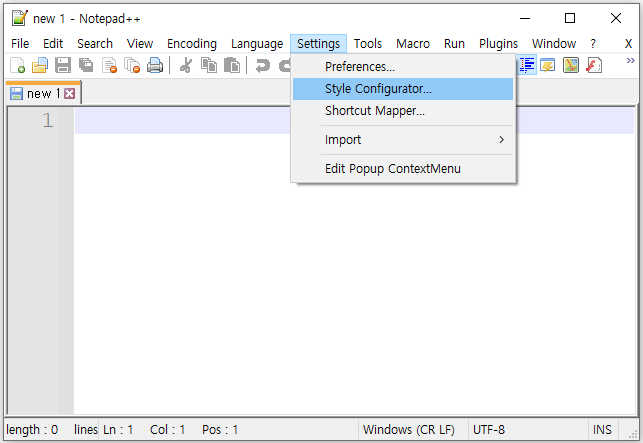Image resolution: width=643 pixels, height=443 pixels.
Task: Click the UTF-8 encoding status field
Action: point(528,429)
